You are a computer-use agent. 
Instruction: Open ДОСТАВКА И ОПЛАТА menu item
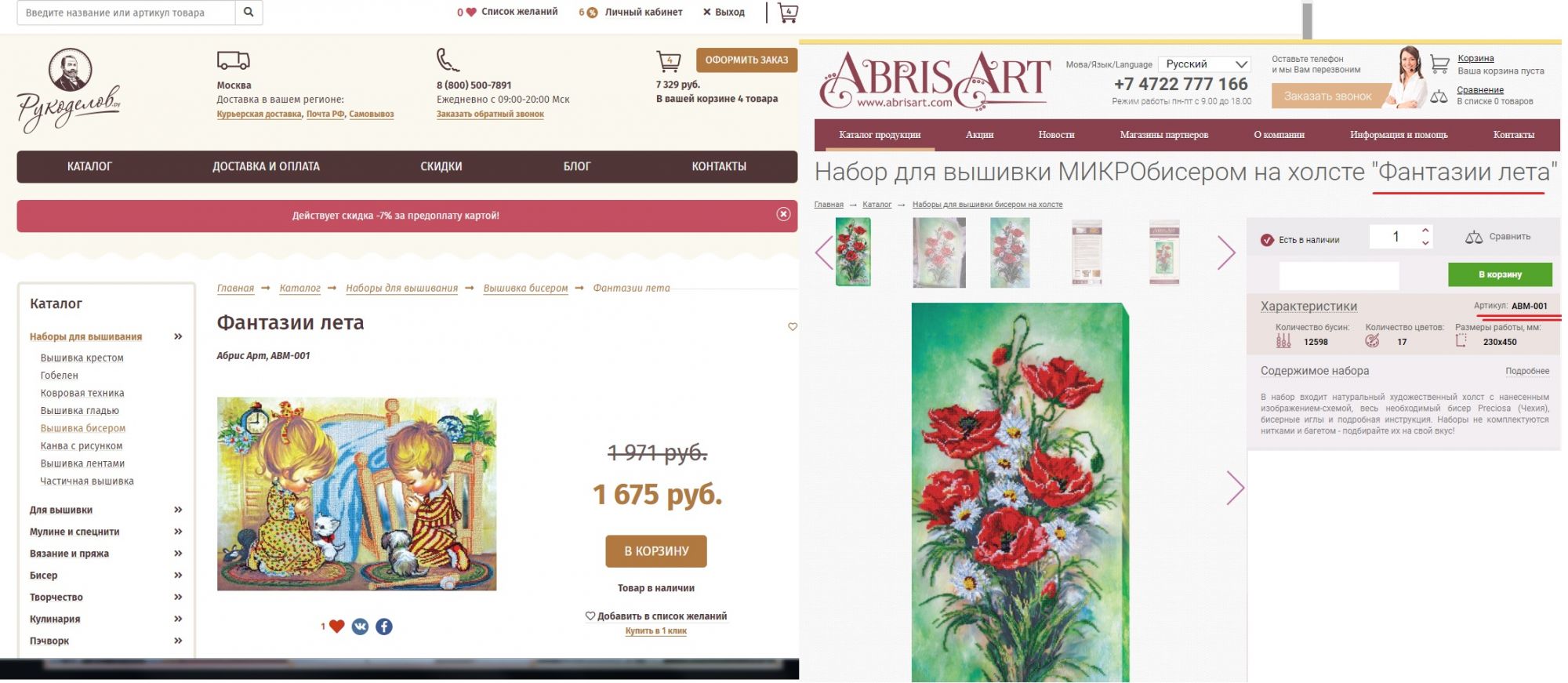coord(266,166)
